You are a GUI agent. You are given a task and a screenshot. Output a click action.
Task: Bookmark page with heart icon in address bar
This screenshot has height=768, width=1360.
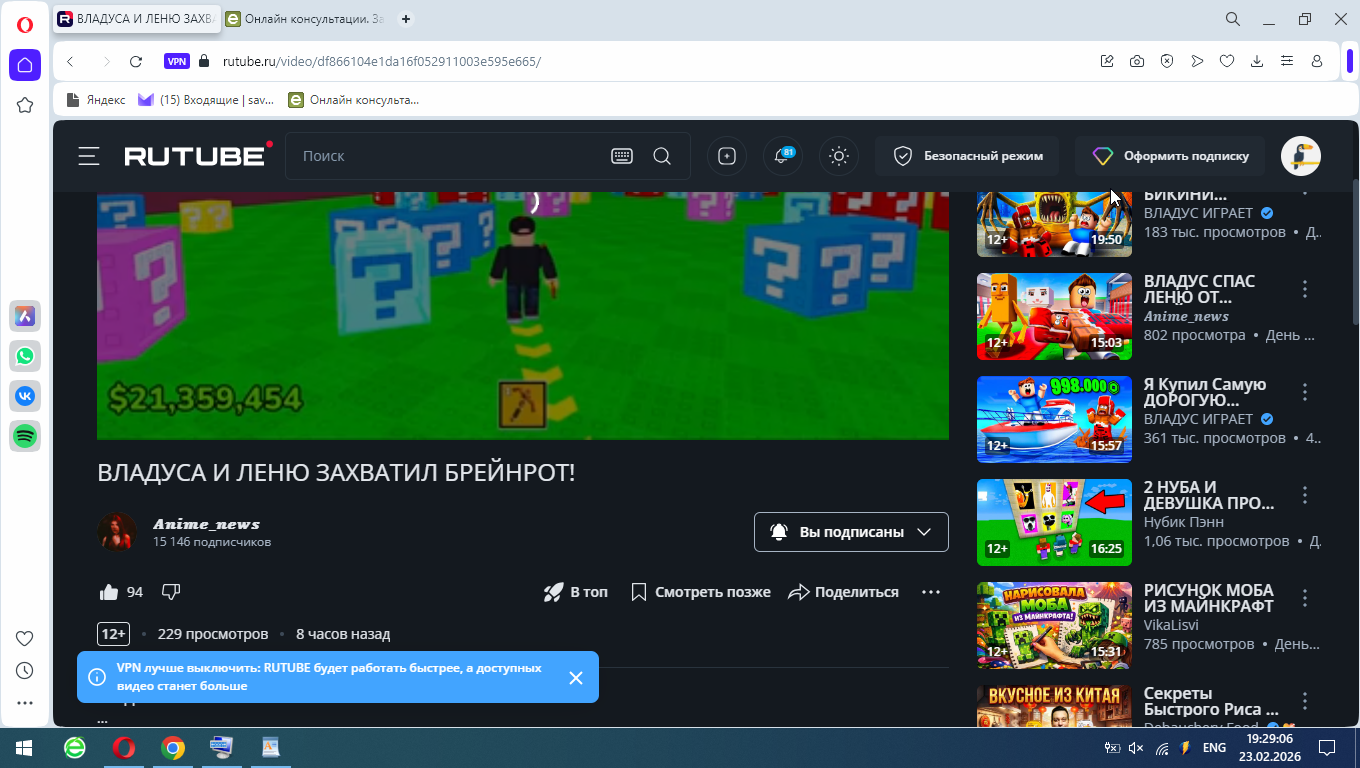pyautogui.click(x=1227, y=61)
